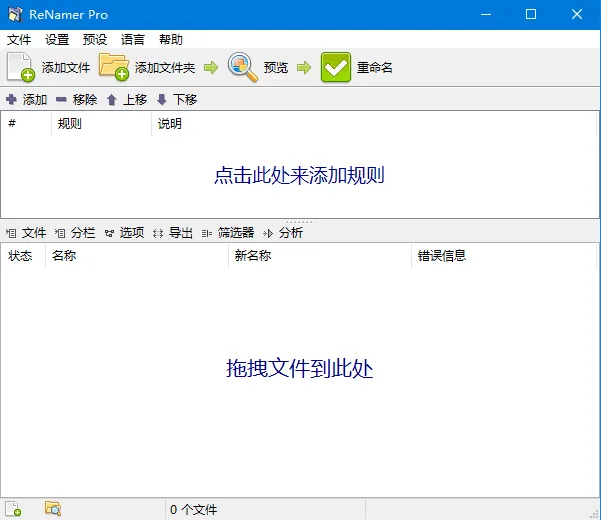
Task: Open the 语言 menu
Action: (133, 39)
